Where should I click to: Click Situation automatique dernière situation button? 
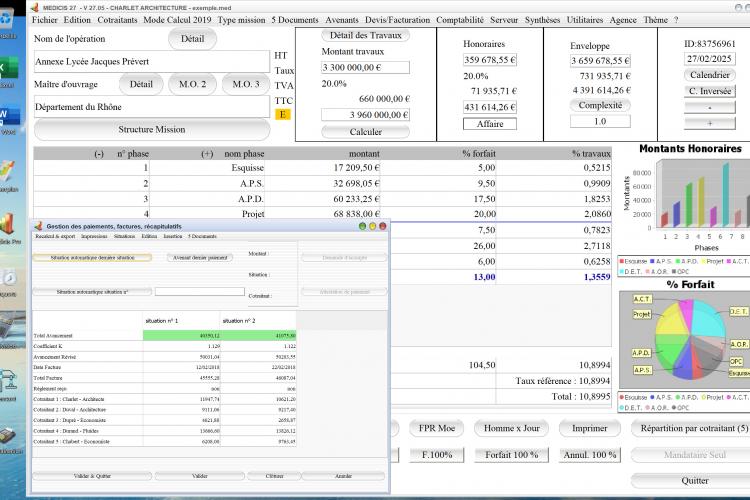92,258
